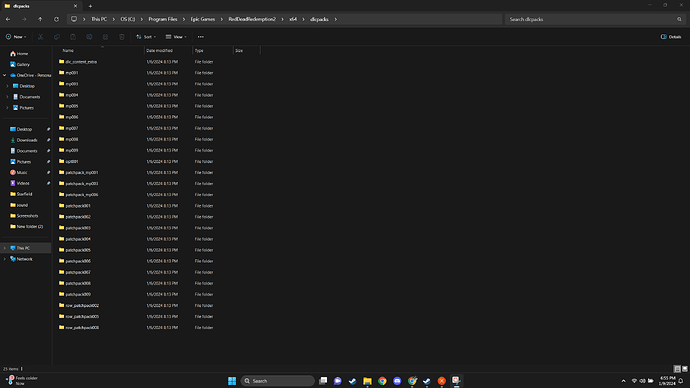
Task: Open Windows Start menu
Action: click(x=232, y=381)
